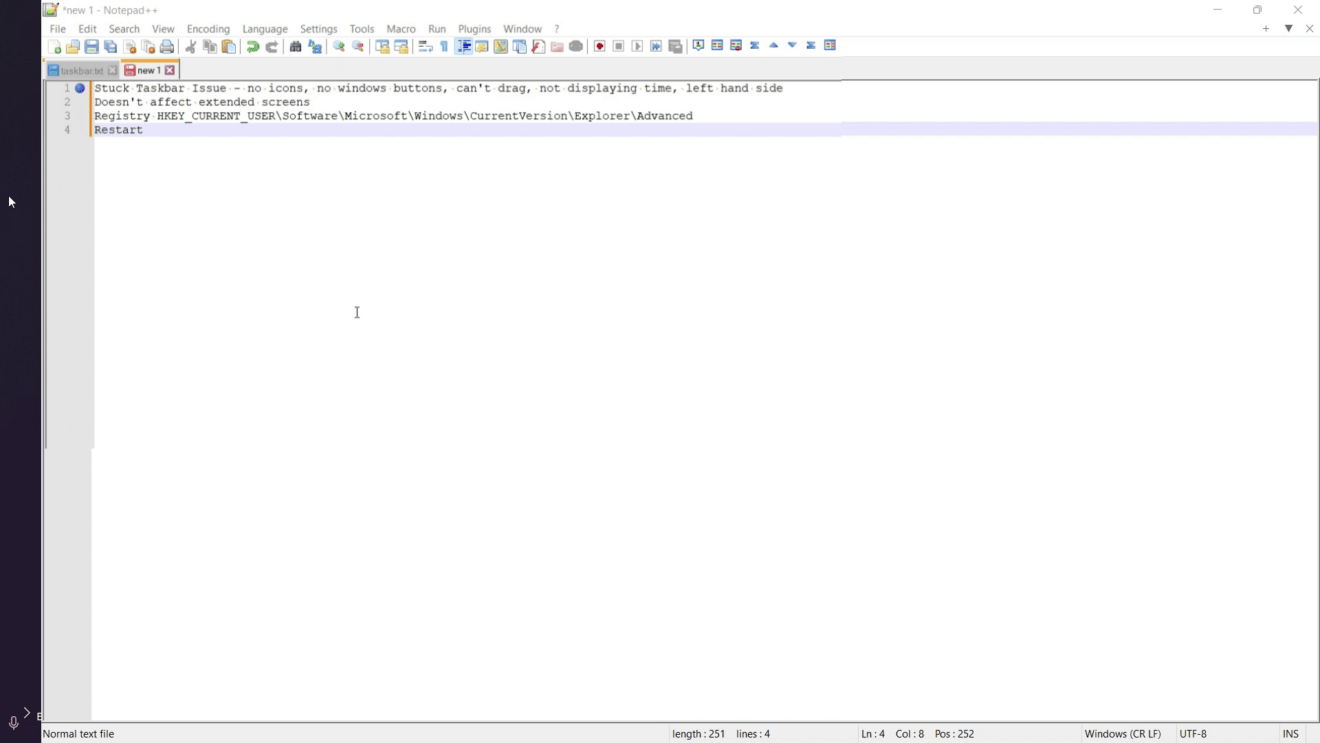Click the UTF-8 encoding status field
Screen dimensions: 1320x743
tap(1193, 734)
